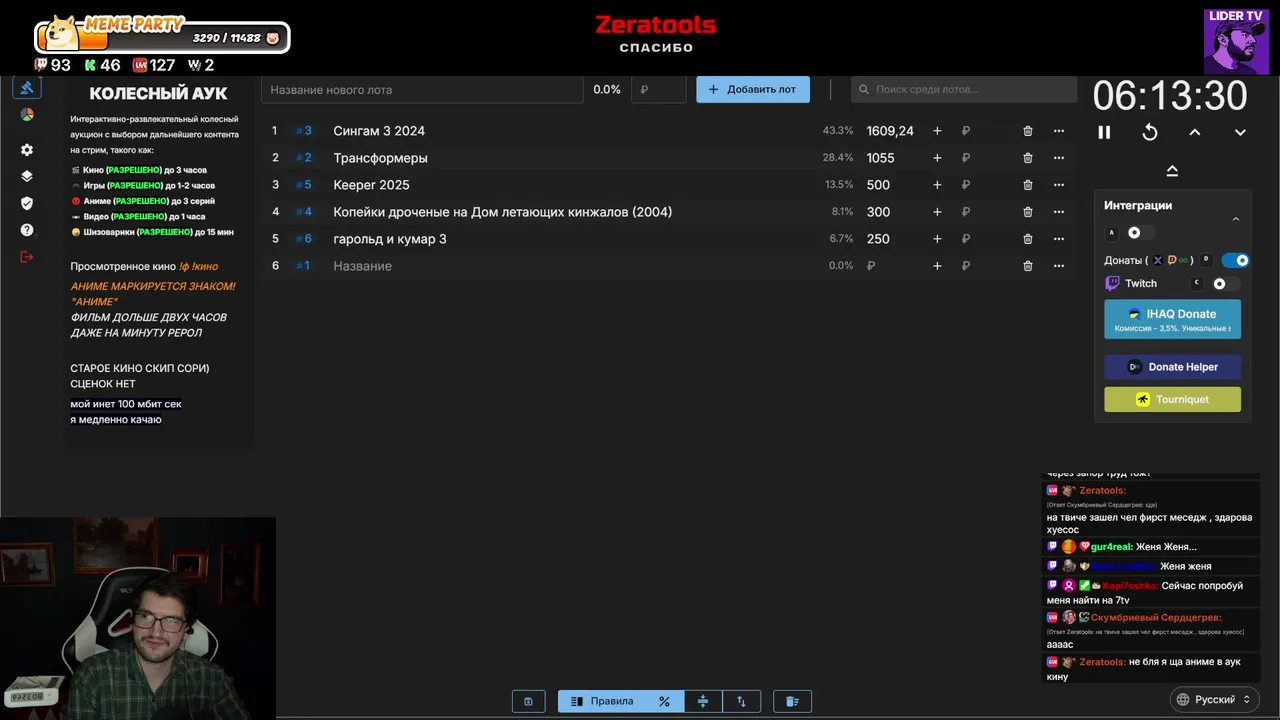Add amount plus for Трансформеры

937,158
